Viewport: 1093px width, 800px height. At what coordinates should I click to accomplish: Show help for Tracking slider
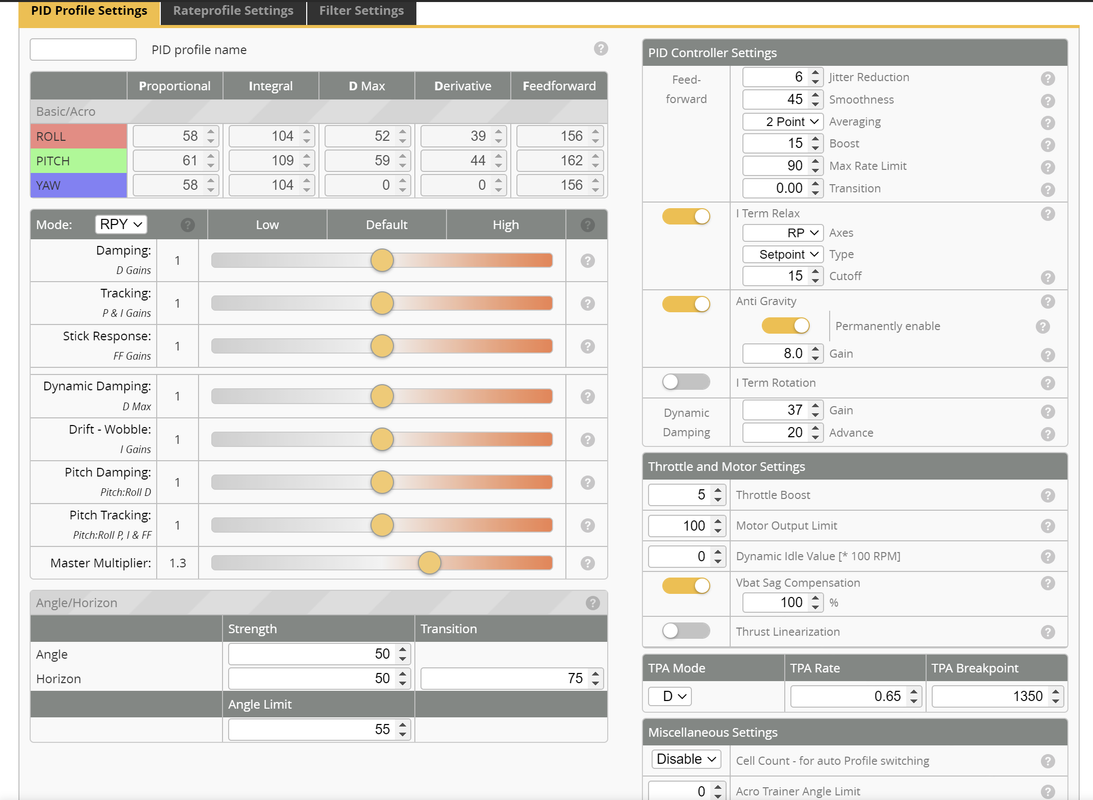(x=588, y=304)
